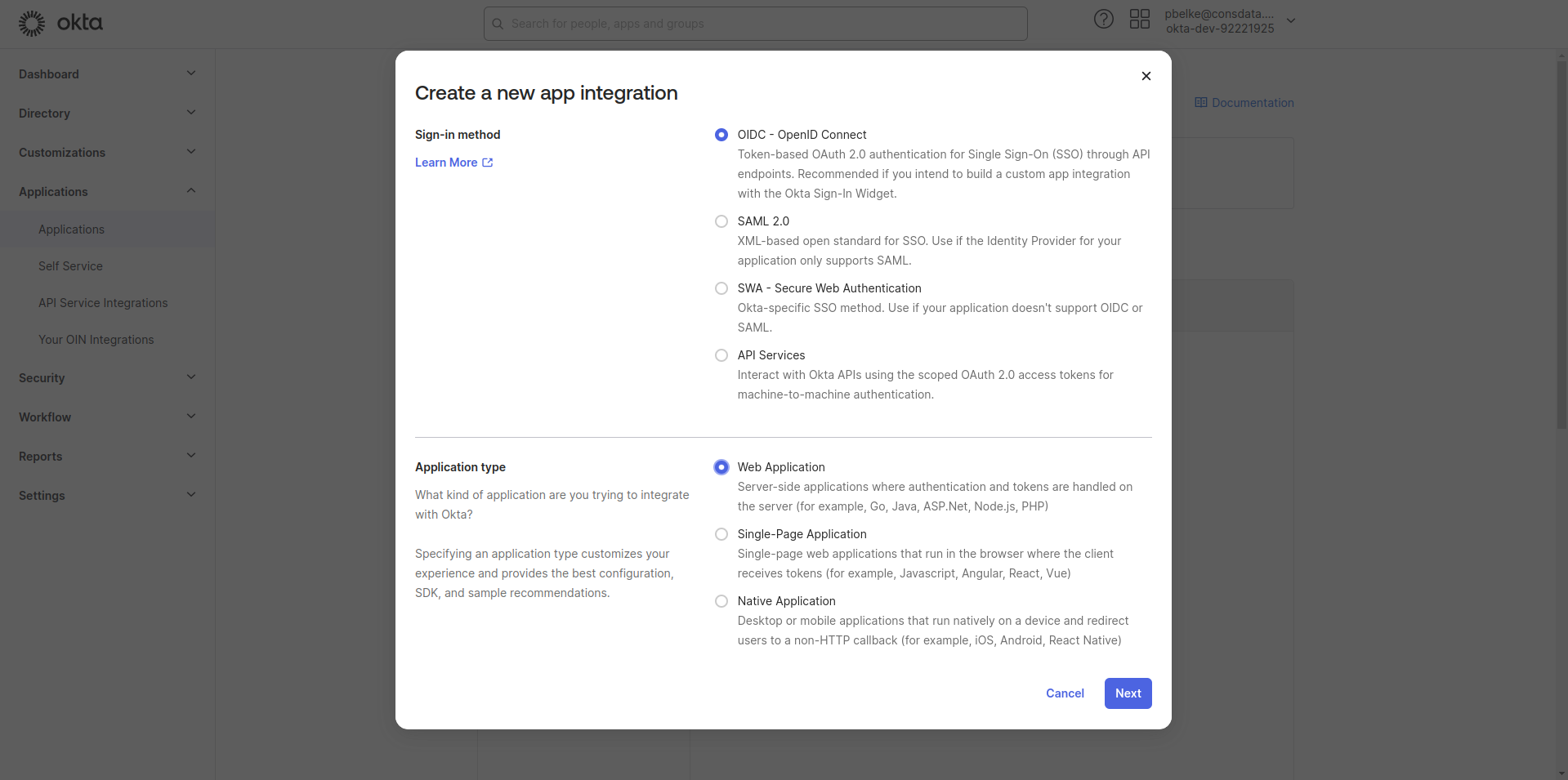
Task: Open the apps grid icon in the header
Action: pyautogui.click(x=1140, y=20)
